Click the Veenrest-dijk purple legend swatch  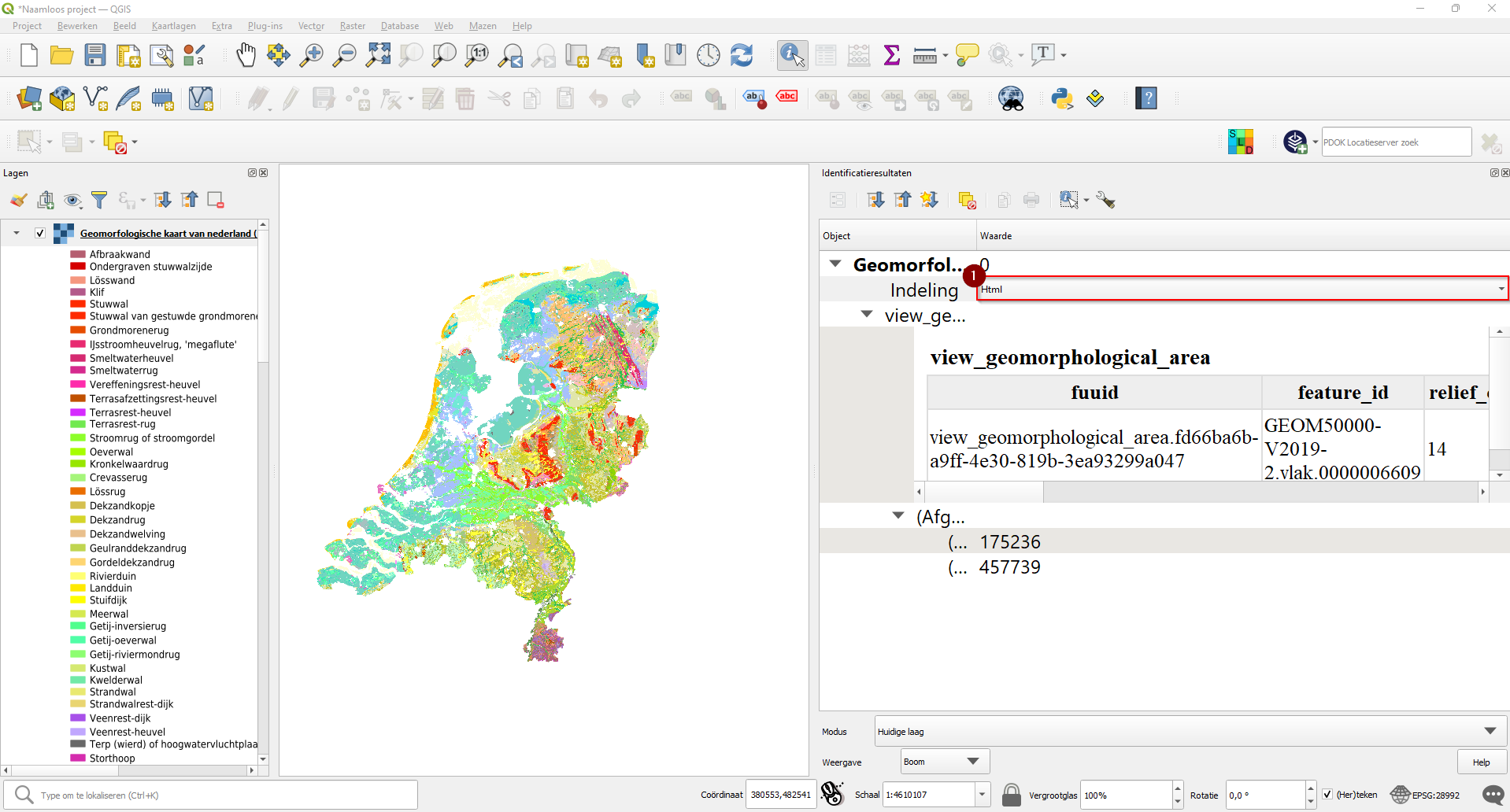tap(78, 718)
